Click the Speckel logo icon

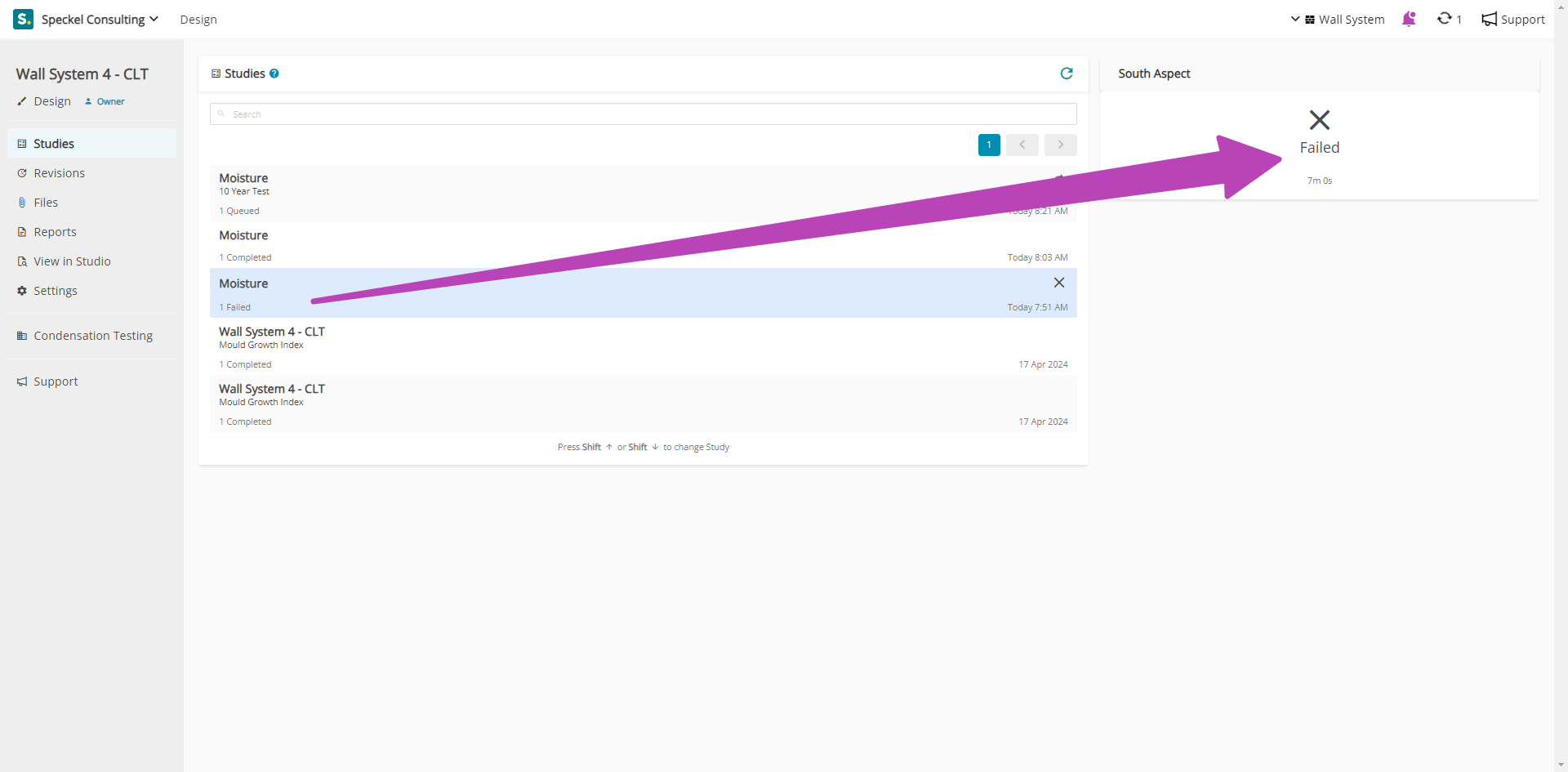[x=23, y=19]
